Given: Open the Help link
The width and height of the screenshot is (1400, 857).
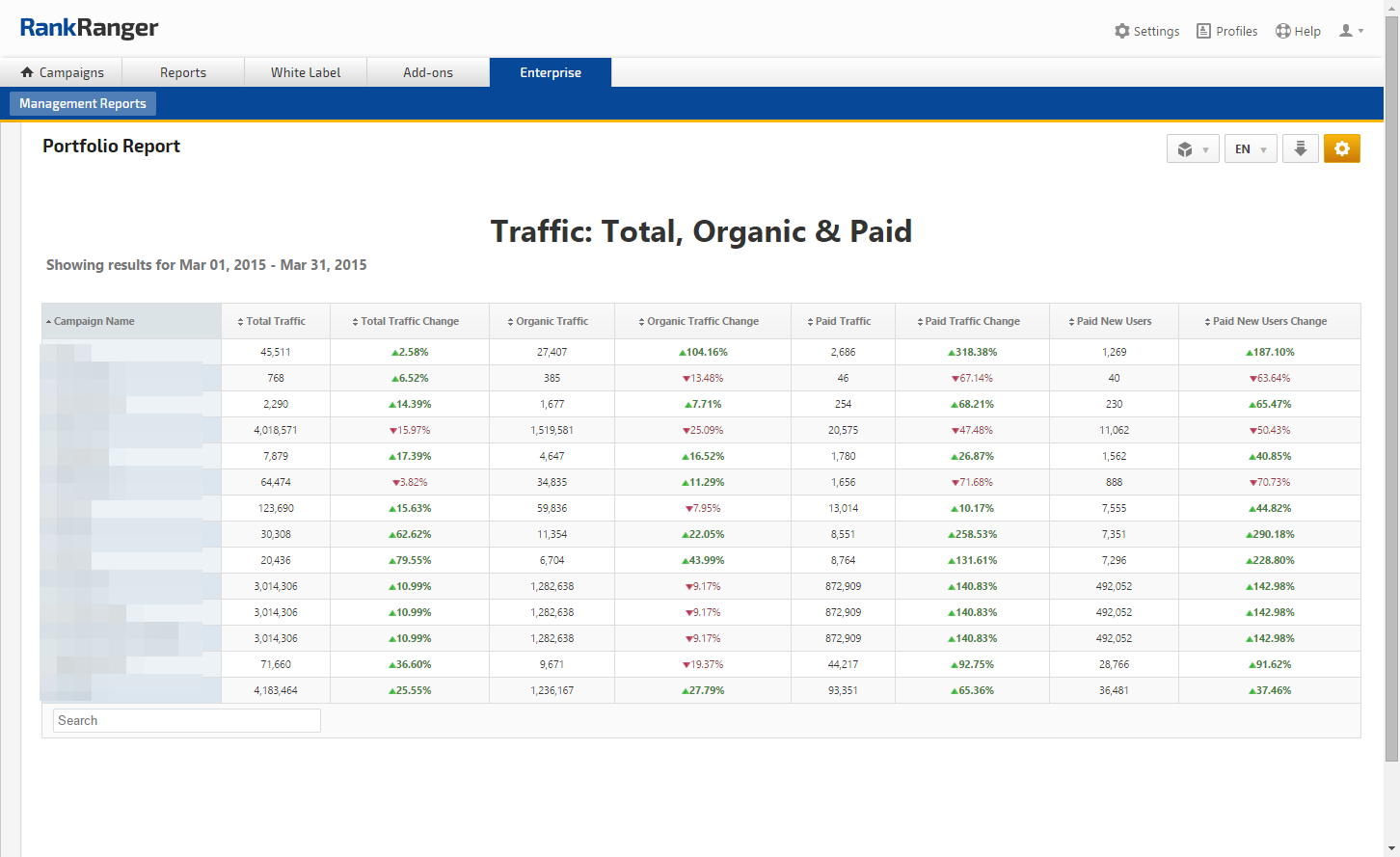Looking at the screenshot, I should [x=1298, y=31].
